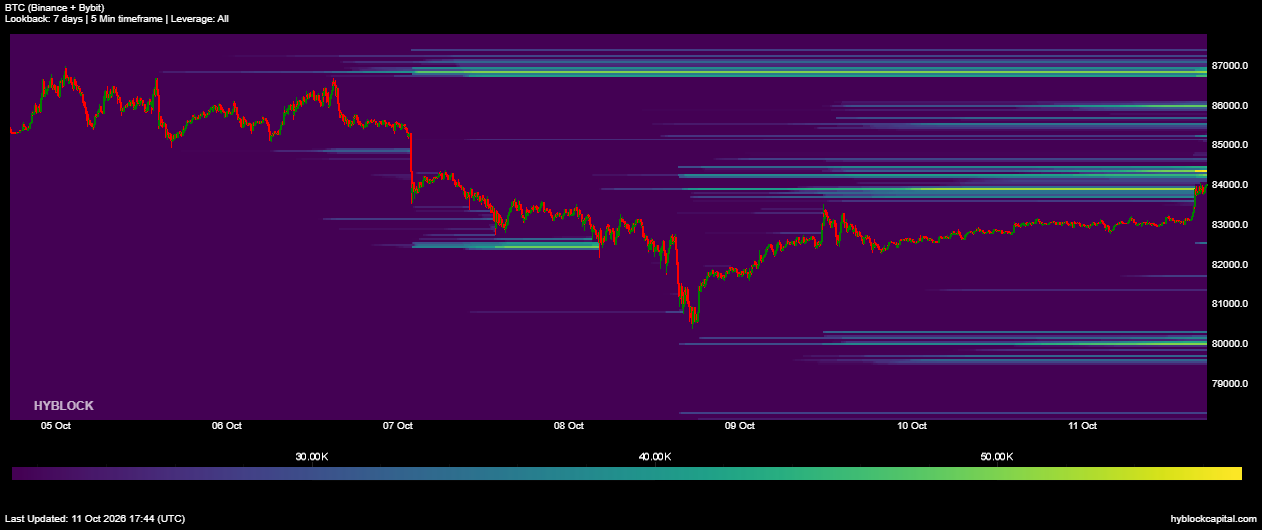This screenshot has width=1262, height=530.
Task: Click the 80000.0 price axis label
Action: [x=1230, y=344]
